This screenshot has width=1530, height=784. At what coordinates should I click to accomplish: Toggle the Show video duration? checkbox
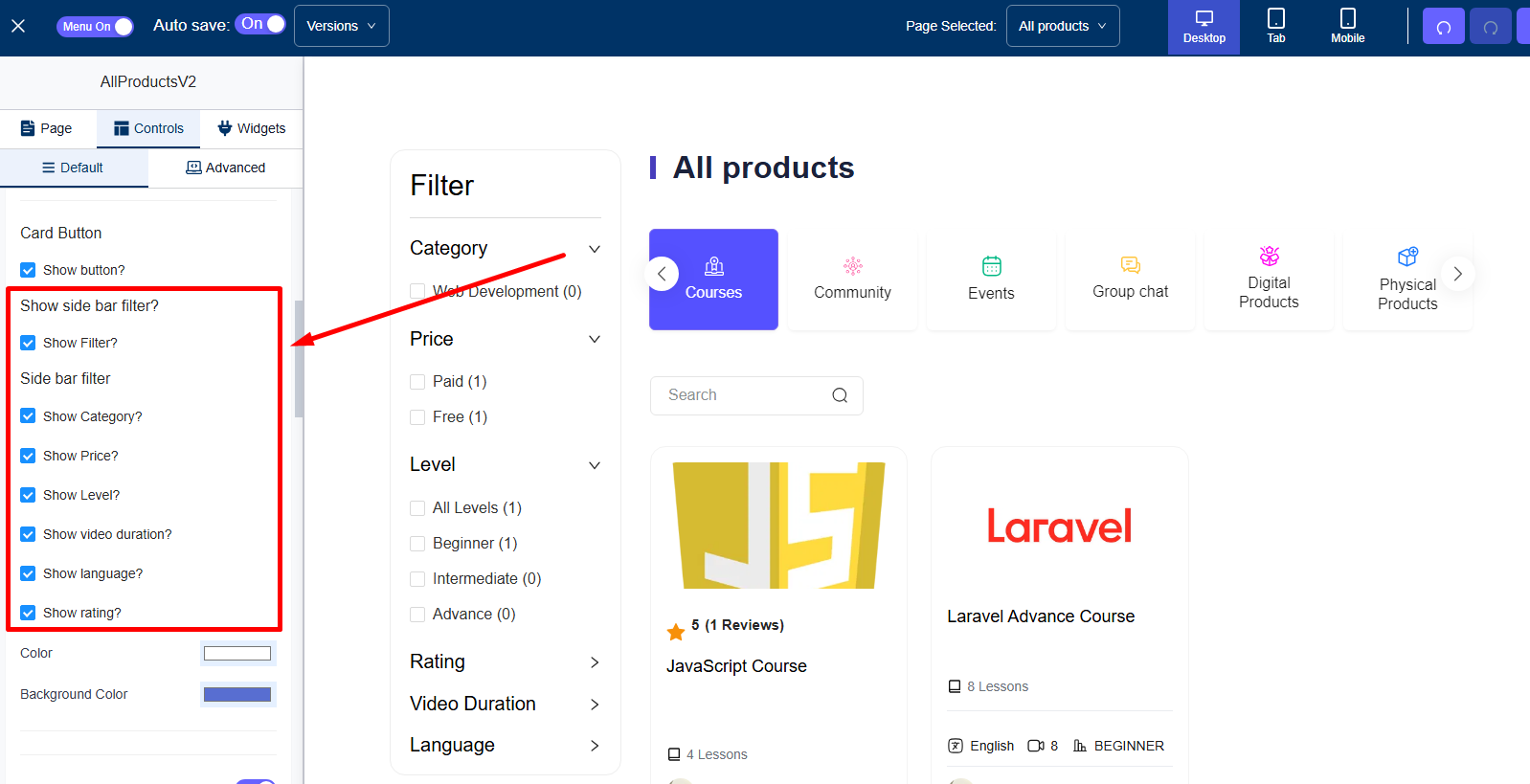point(29,534)
